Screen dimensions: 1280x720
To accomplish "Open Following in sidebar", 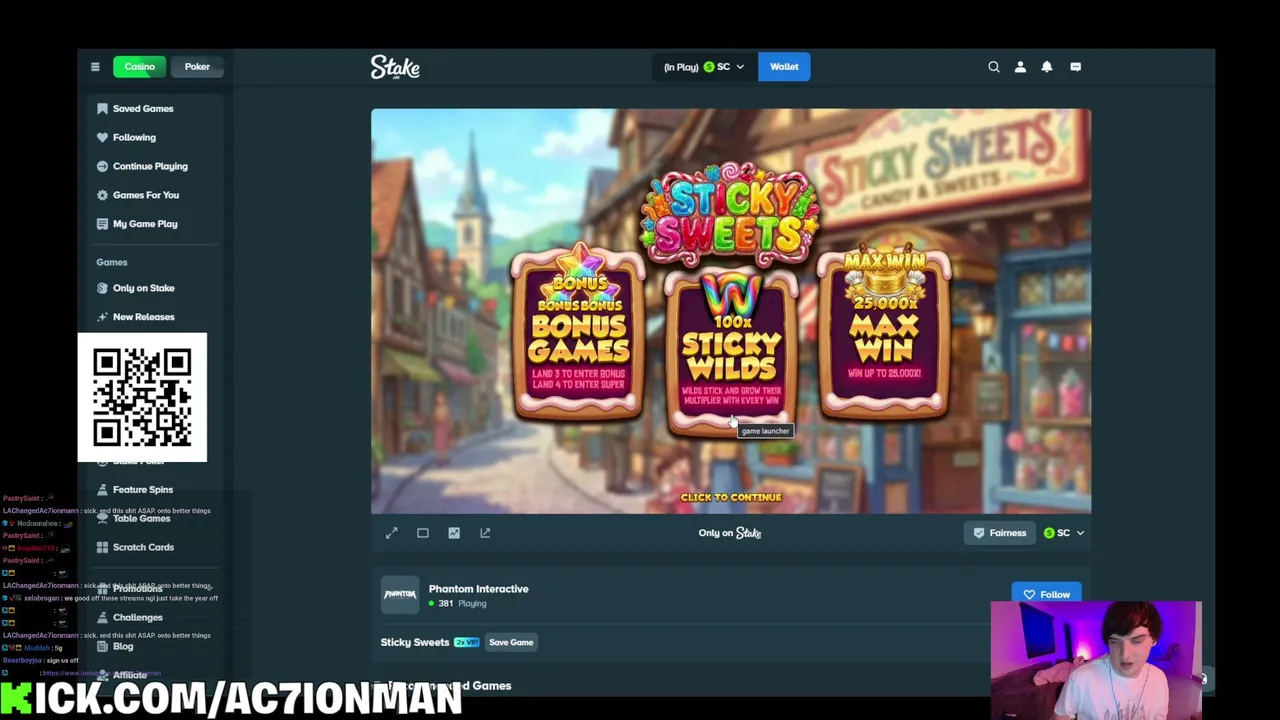I will tap(134, 137).
